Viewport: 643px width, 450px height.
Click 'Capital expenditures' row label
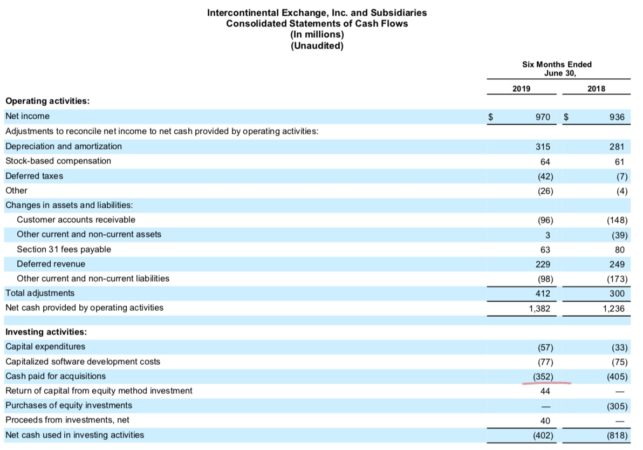pyautogui.click(x=45, y=347)
